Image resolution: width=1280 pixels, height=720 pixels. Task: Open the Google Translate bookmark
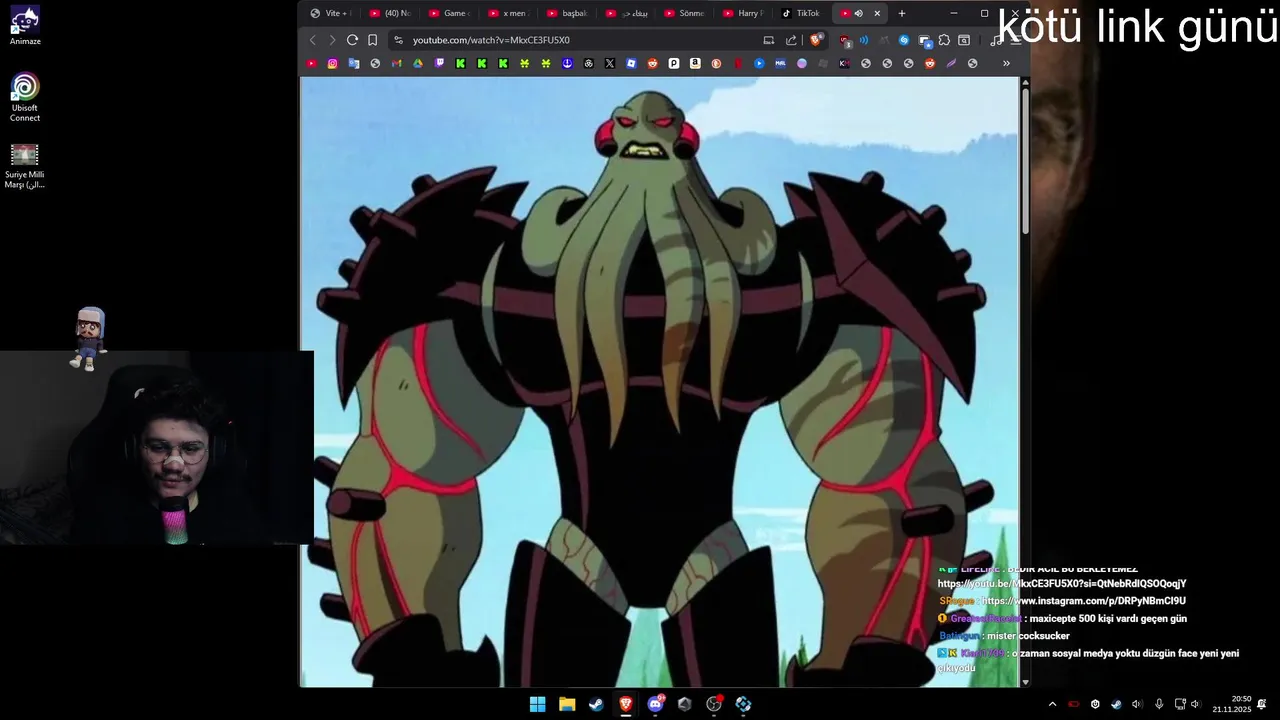coord(354,63)
